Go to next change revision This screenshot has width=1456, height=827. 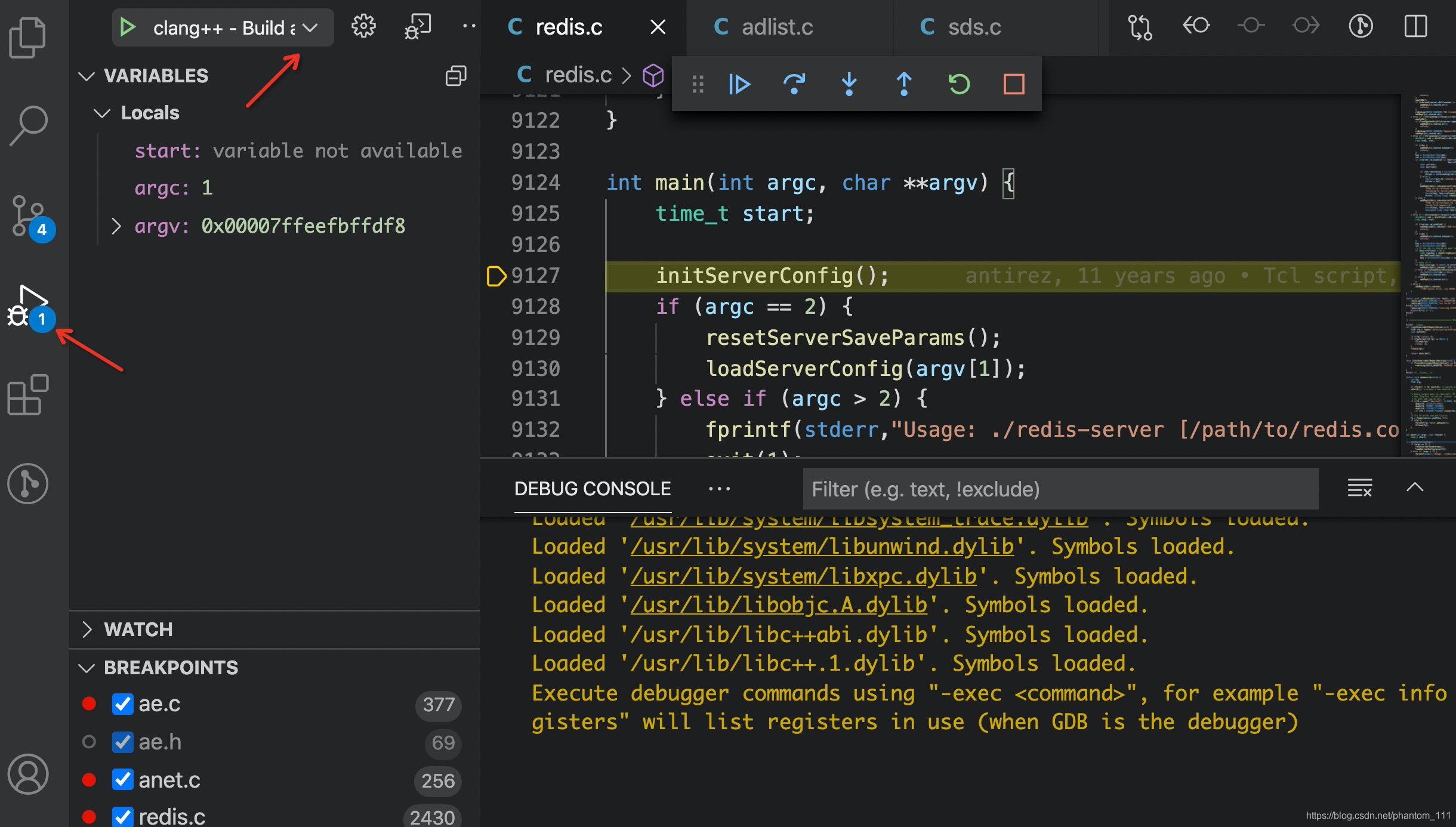tap(1306, 26)
